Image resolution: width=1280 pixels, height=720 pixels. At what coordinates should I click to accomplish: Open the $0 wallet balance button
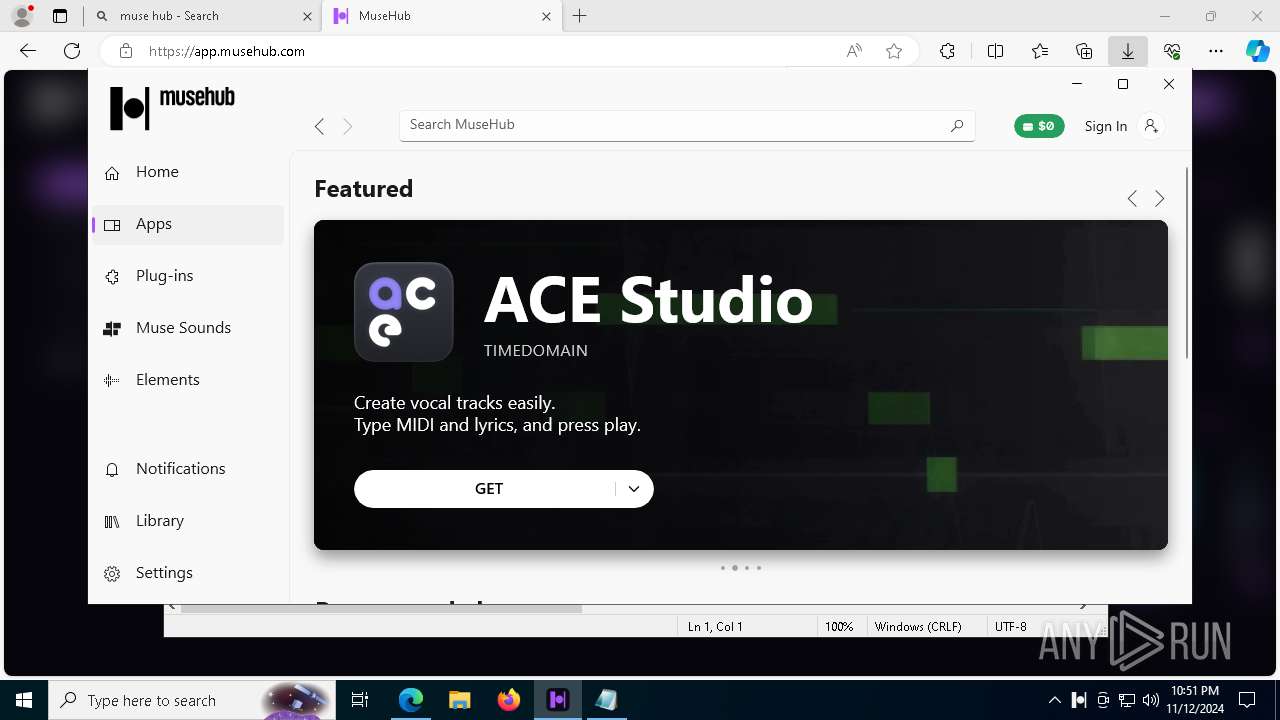point(1039,126)
